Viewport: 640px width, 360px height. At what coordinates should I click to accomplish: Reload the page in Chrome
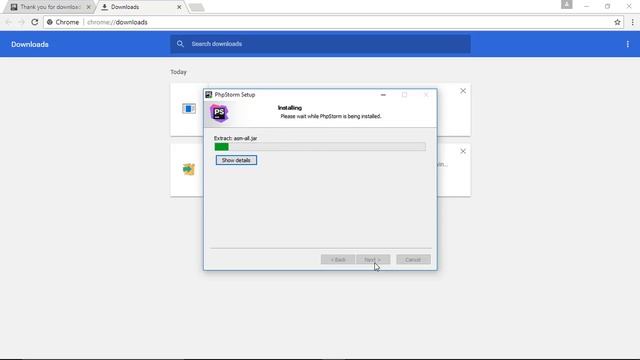[35, 22]
